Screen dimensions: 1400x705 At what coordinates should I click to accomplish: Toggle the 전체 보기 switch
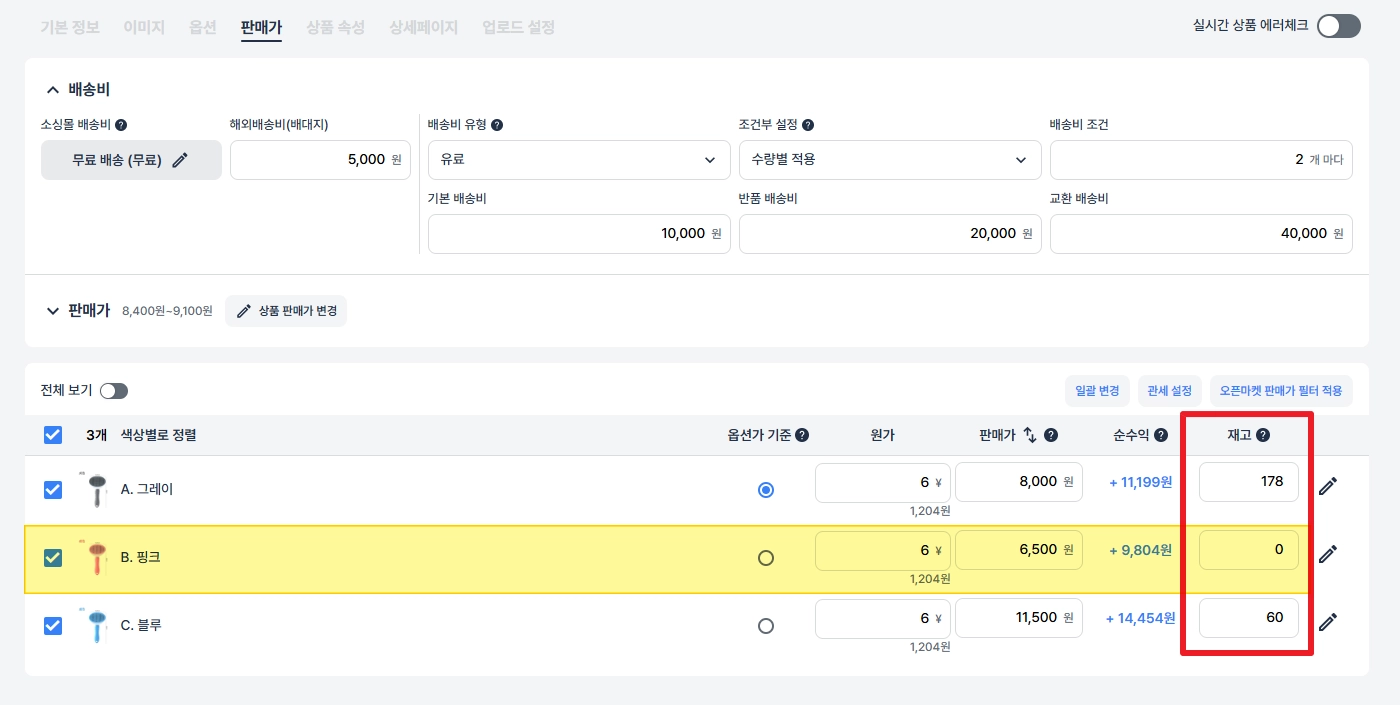(x=114, y=391)
